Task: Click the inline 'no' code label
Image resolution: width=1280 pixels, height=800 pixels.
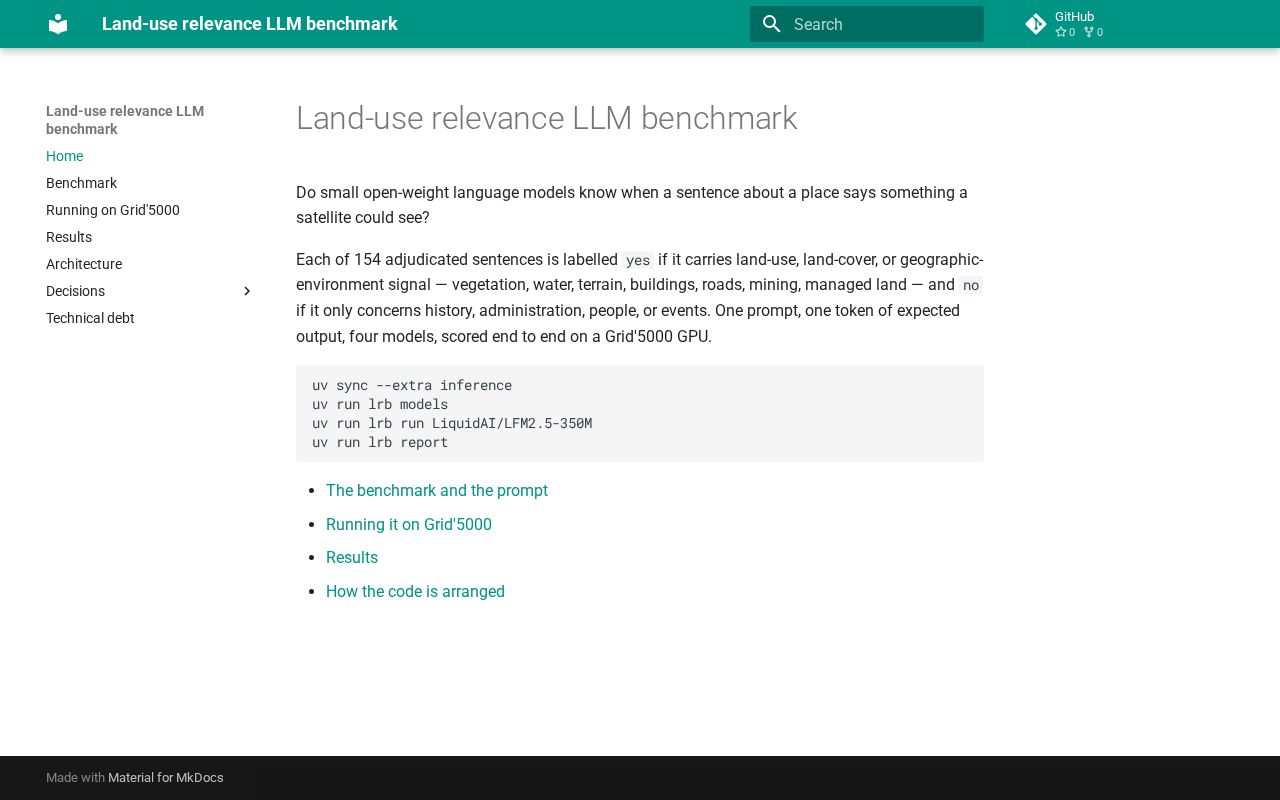Action: (971, 285)
